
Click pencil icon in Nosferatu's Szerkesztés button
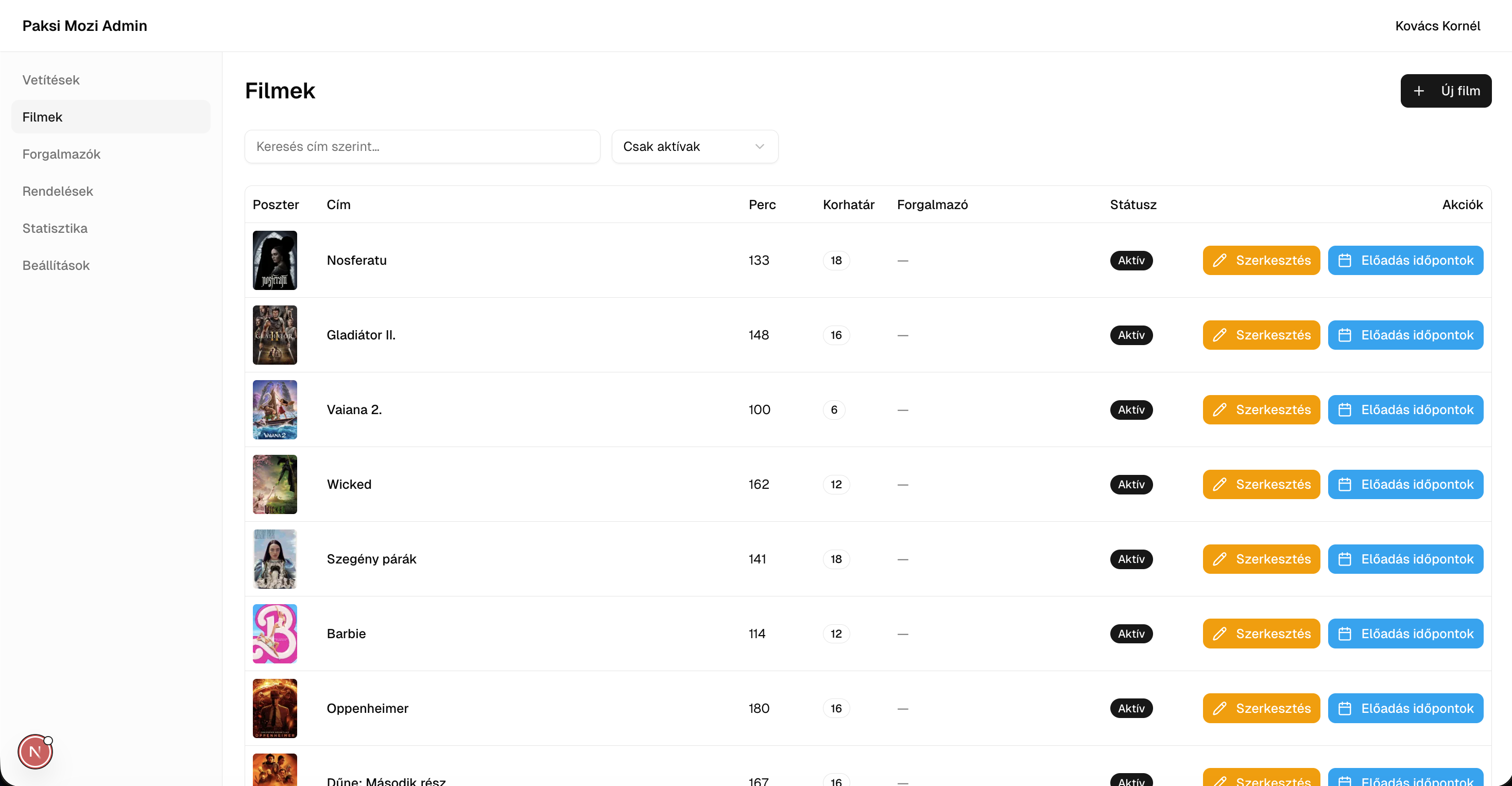pos(1219,260)
